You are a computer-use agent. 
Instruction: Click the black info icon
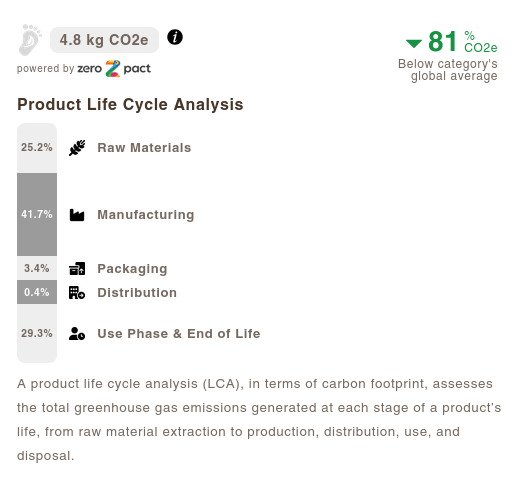[175, 37]
